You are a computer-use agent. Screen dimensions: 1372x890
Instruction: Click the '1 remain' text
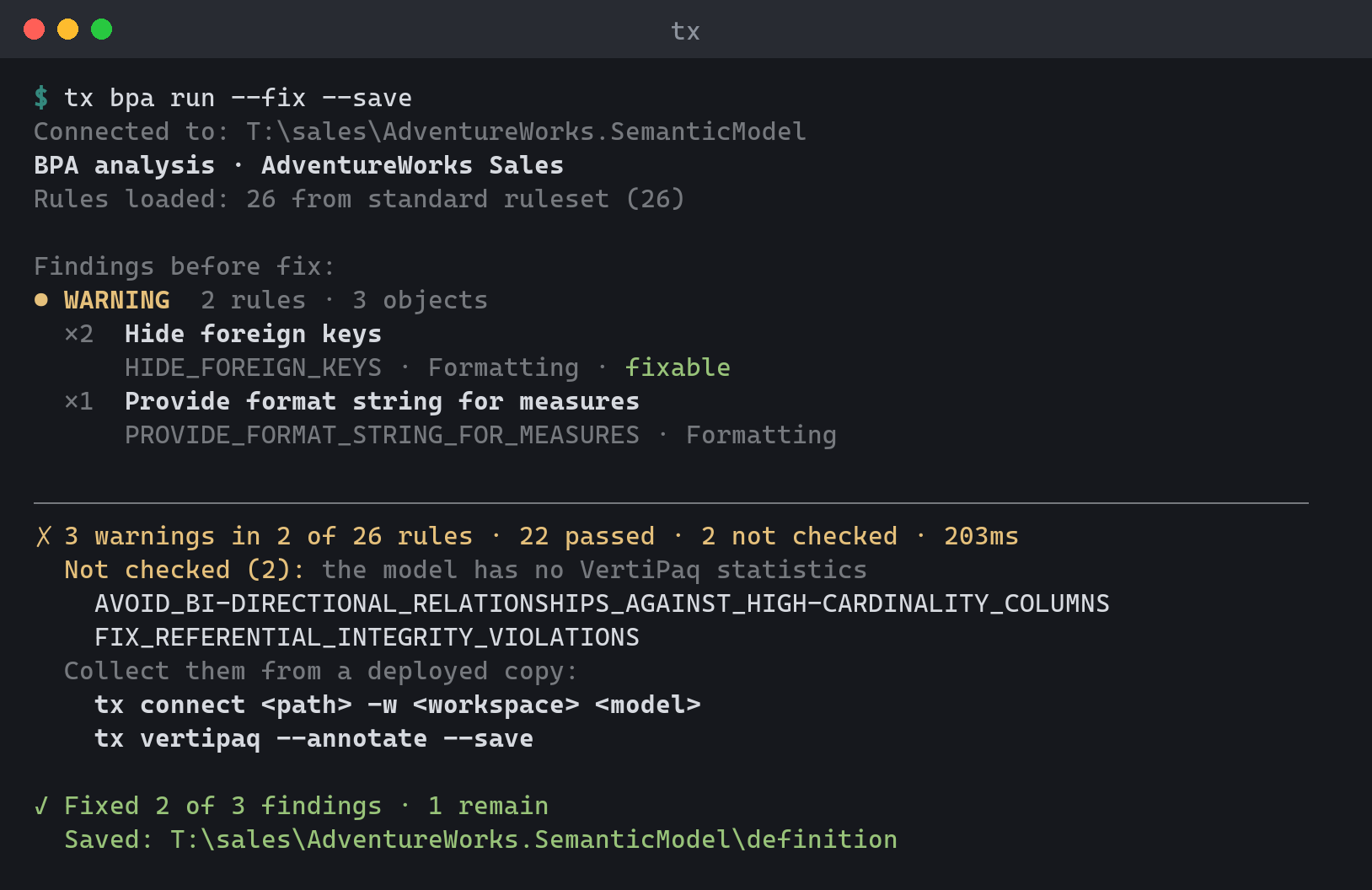pyautogui.click(x=488, y=806)
